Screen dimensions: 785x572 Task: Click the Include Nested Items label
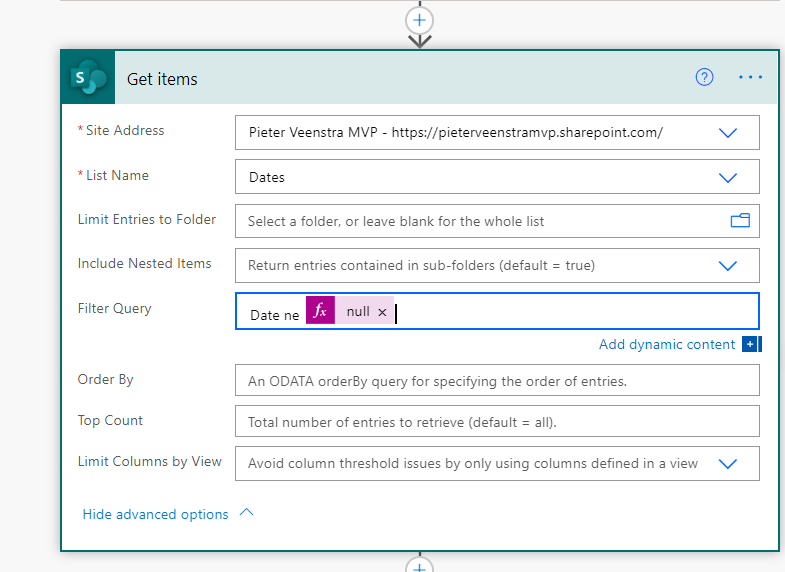pos(144,263)
